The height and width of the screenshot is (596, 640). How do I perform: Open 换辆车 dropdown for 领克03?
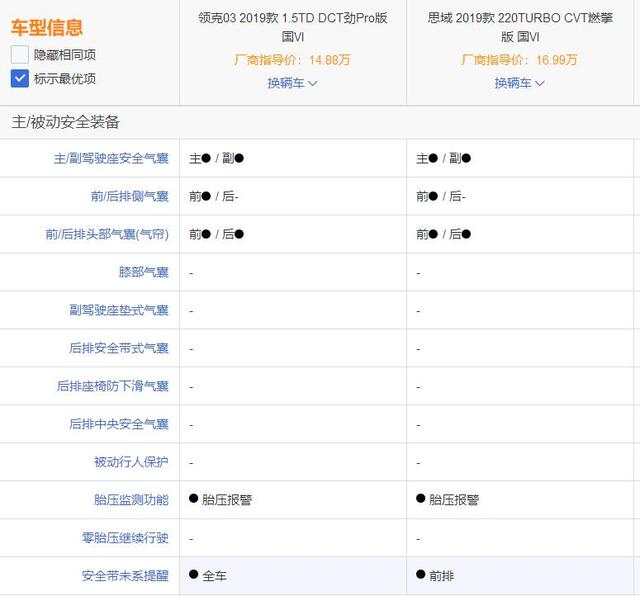(x=292, y=83)
